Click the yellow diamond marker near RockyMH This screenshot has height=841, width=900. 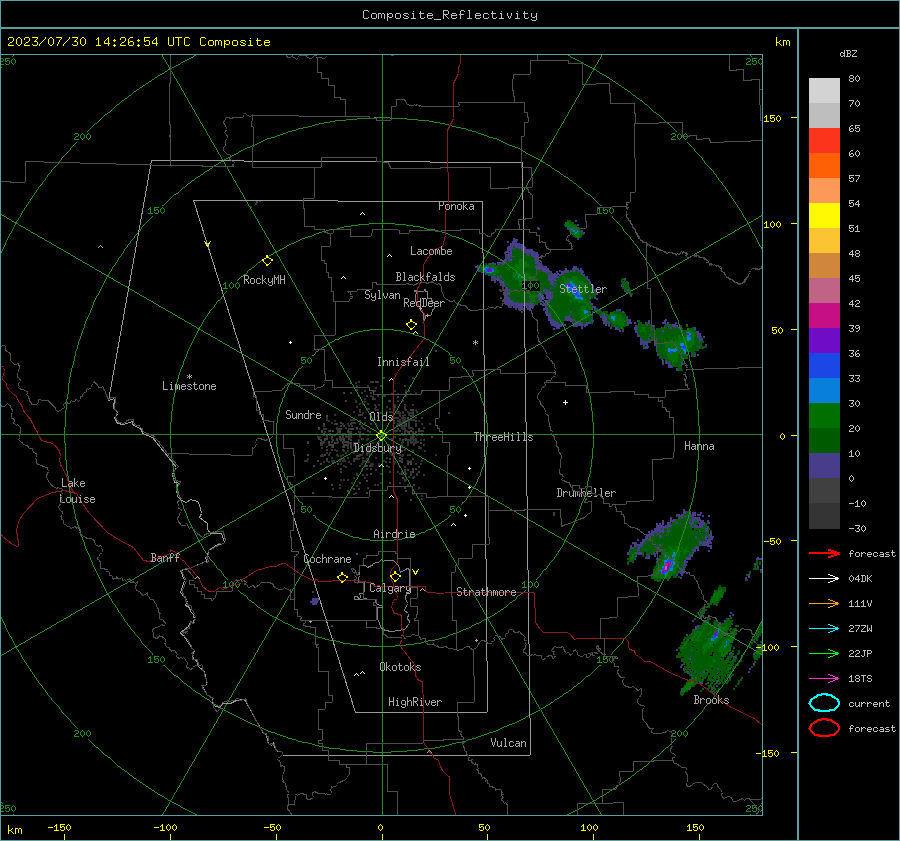pyautogui.click(x=267, y=261)
